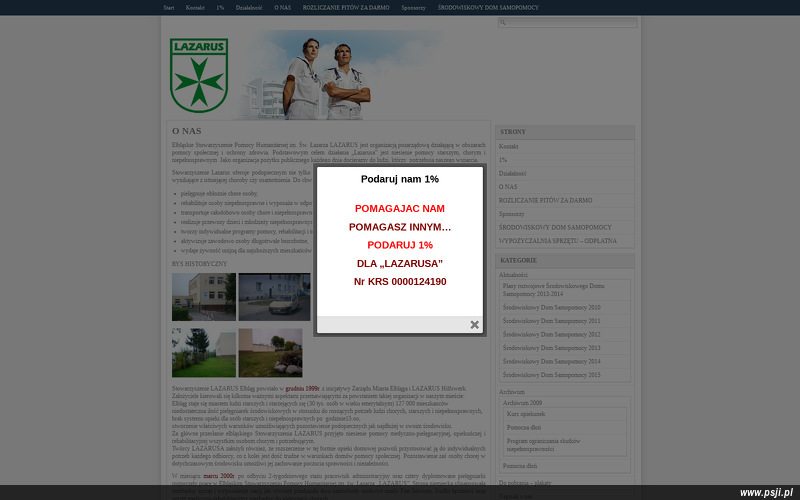This screenshot has width=800, height=500.
Task: Open Plany rozwojowe Środowiskowego Domu Samopomocy 2013-2014
Action: (554, 290)
